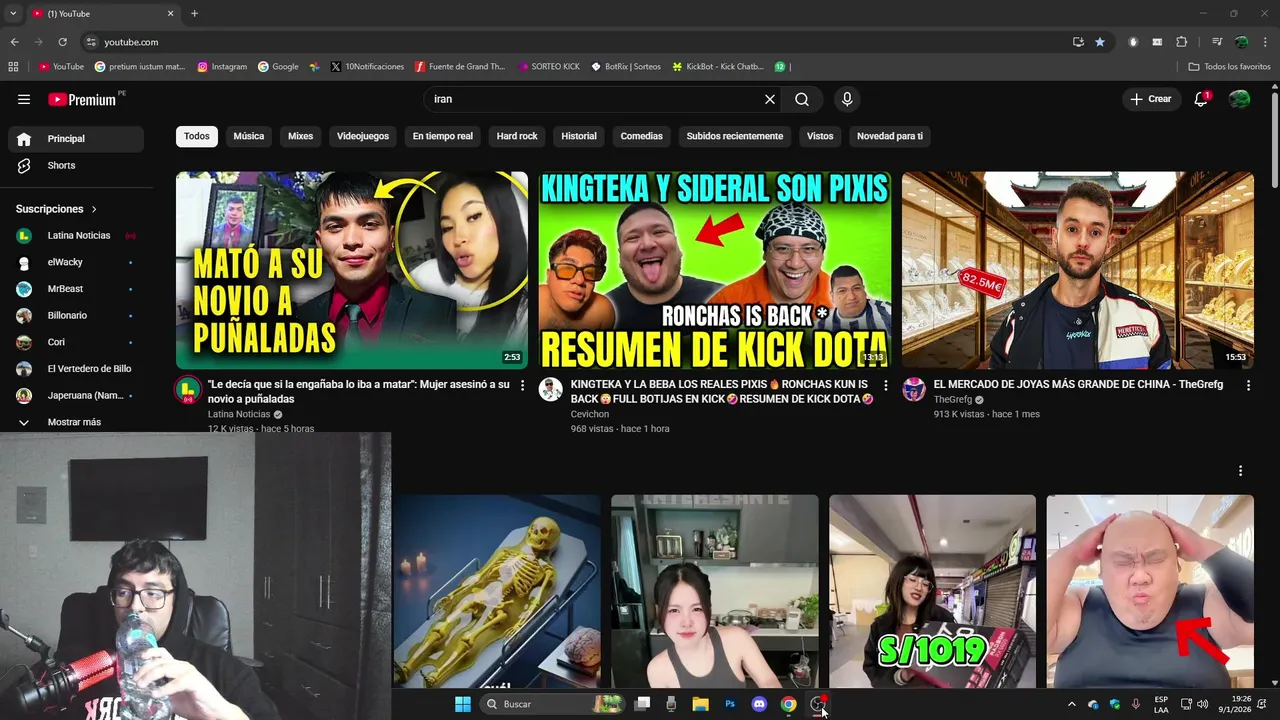Open the Shorts shelf three-dot menu
1280x720 pixels.
click(1240, 470)
